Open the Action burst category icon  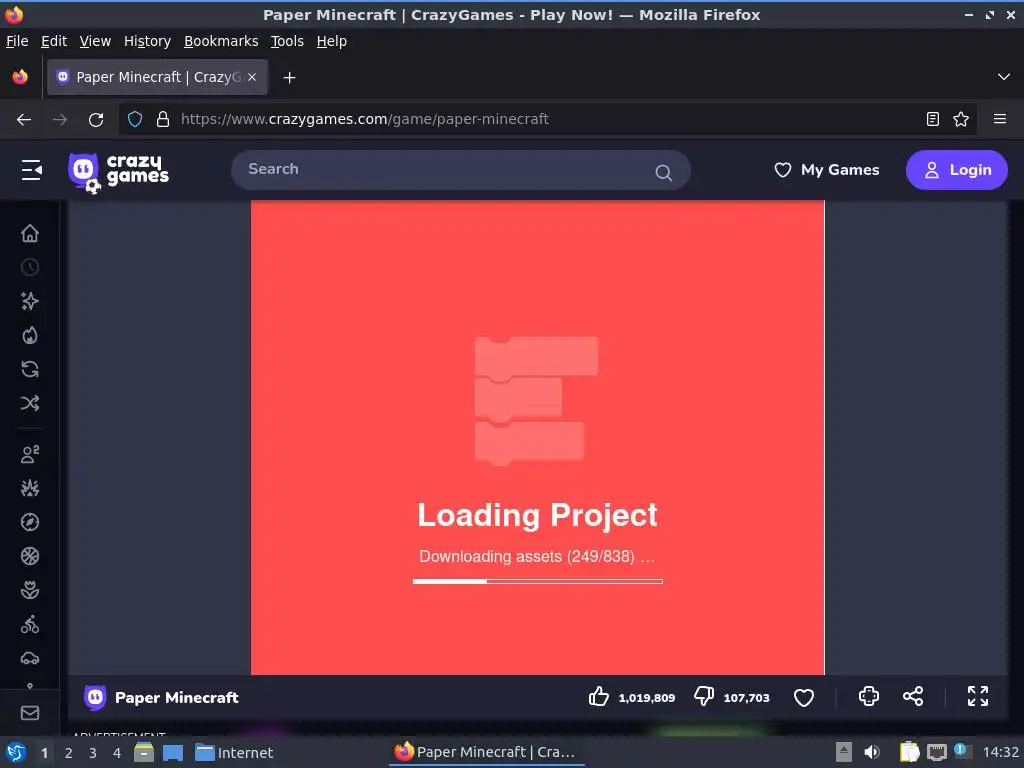[30, 488]
